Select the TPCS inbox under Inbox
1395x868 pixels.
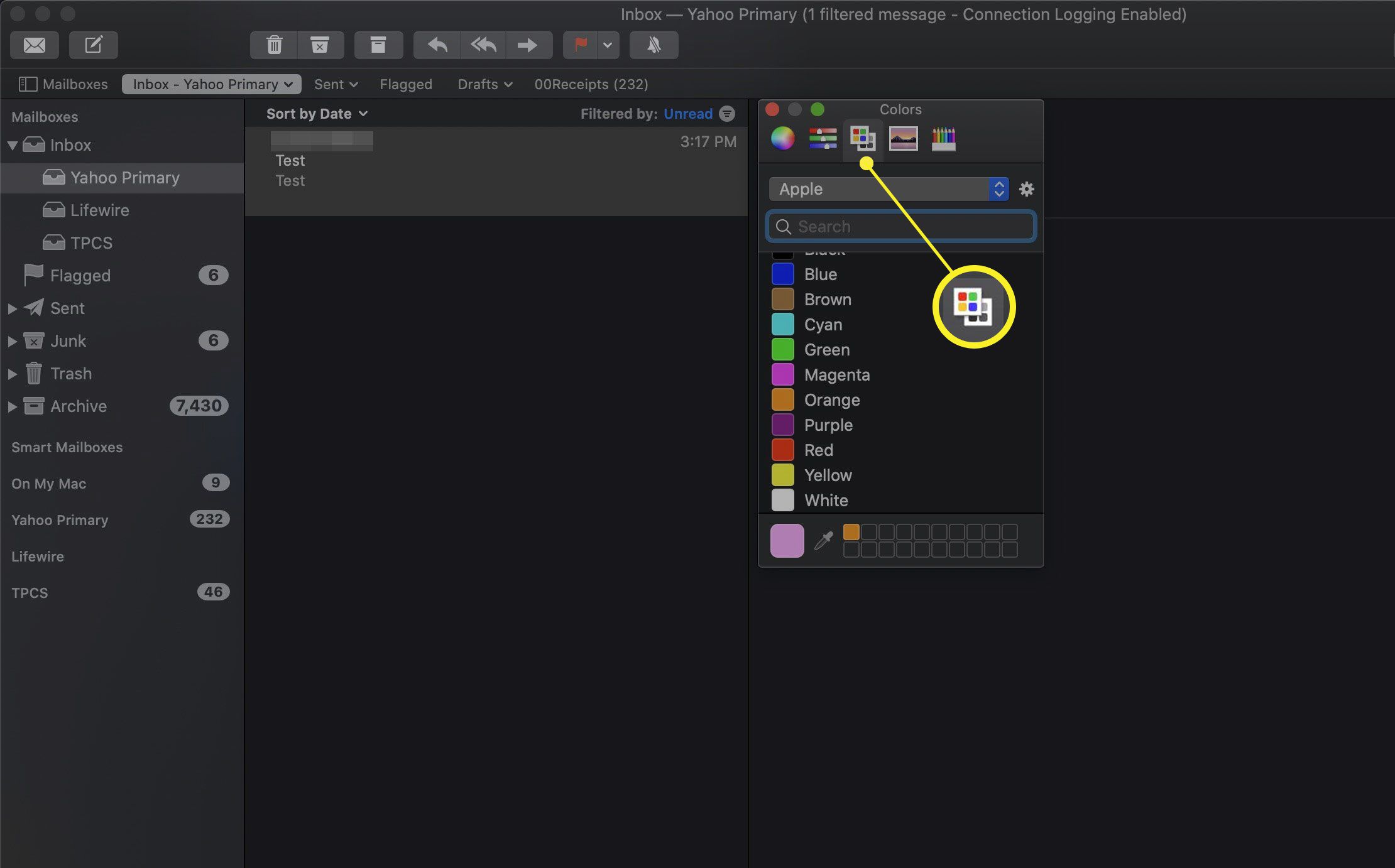pos(123,243)
